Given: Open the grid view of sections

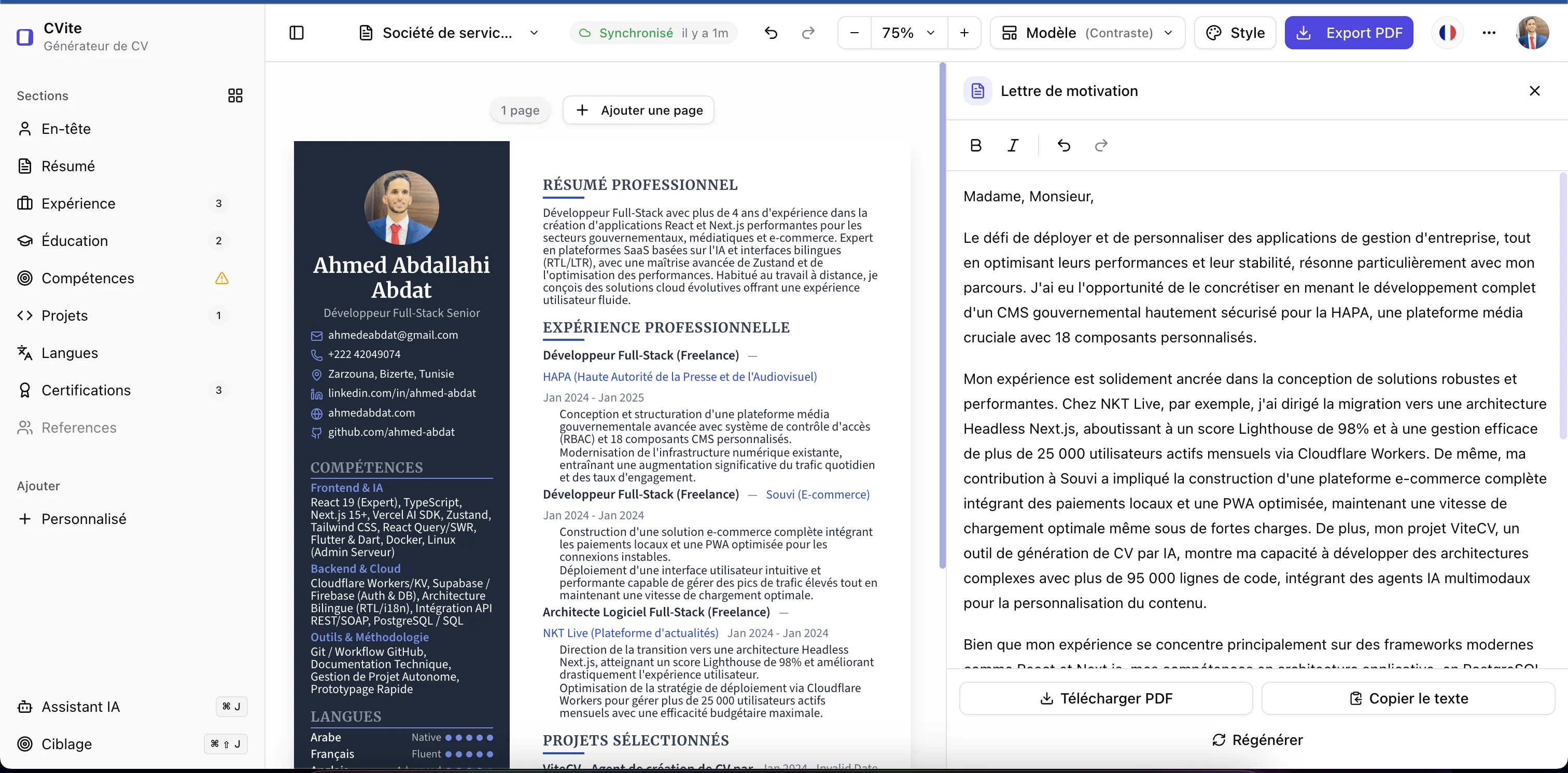Looking at the screenshot, I should pos(235,95).
